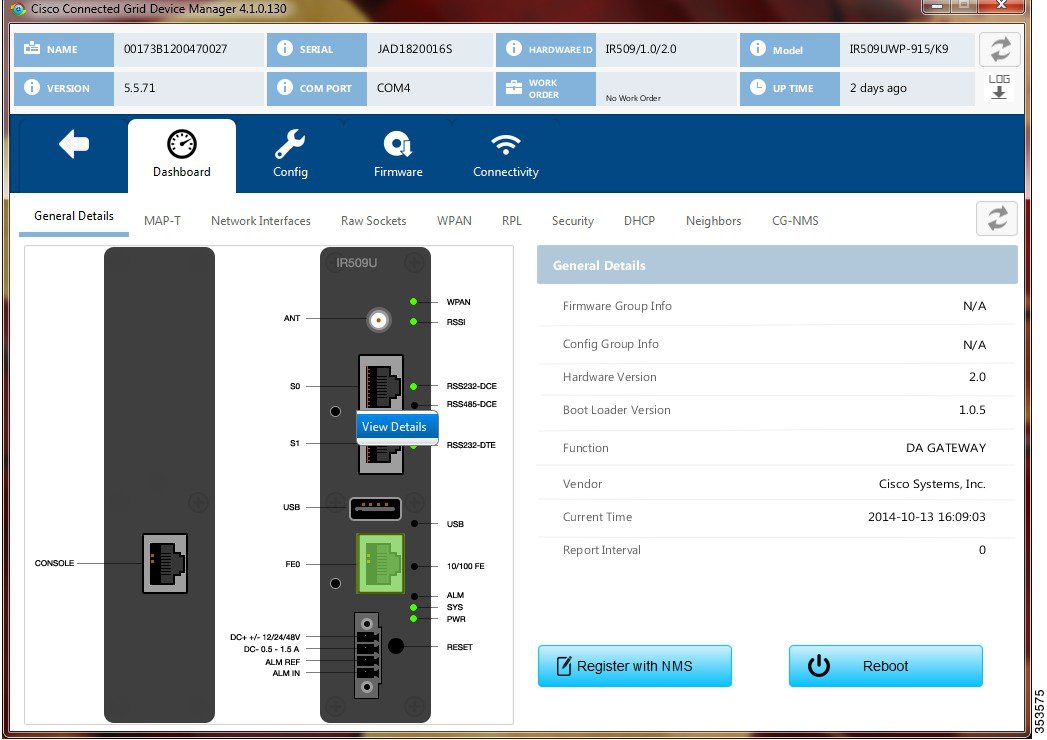Screen dimensions: 1047x740
Task: Click the COM PORT info icon
Action: 285,87
